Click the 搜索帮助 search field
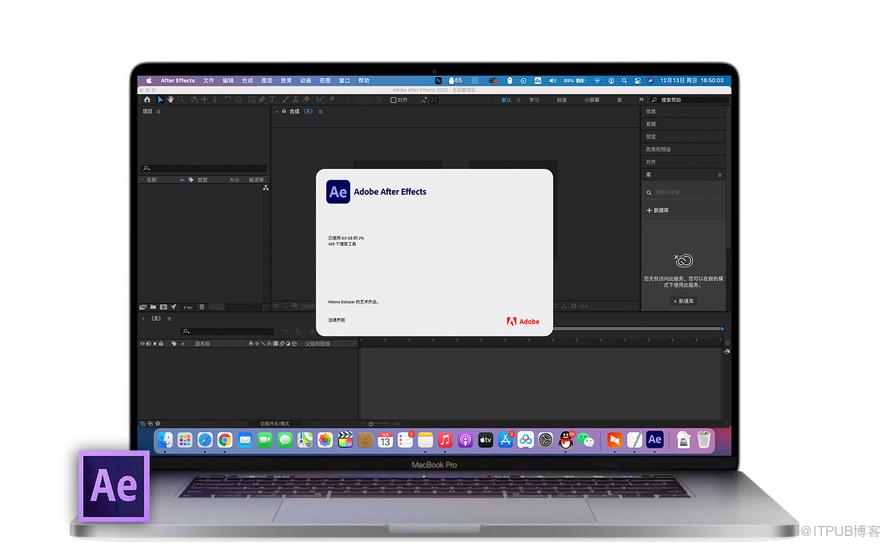890x546 pixels. coord(690,100)
